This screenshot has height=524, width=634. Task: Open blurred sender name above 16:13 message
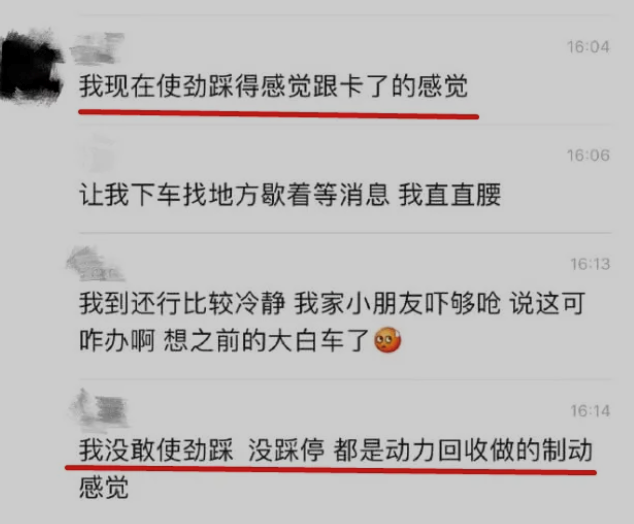coord(95,264)
